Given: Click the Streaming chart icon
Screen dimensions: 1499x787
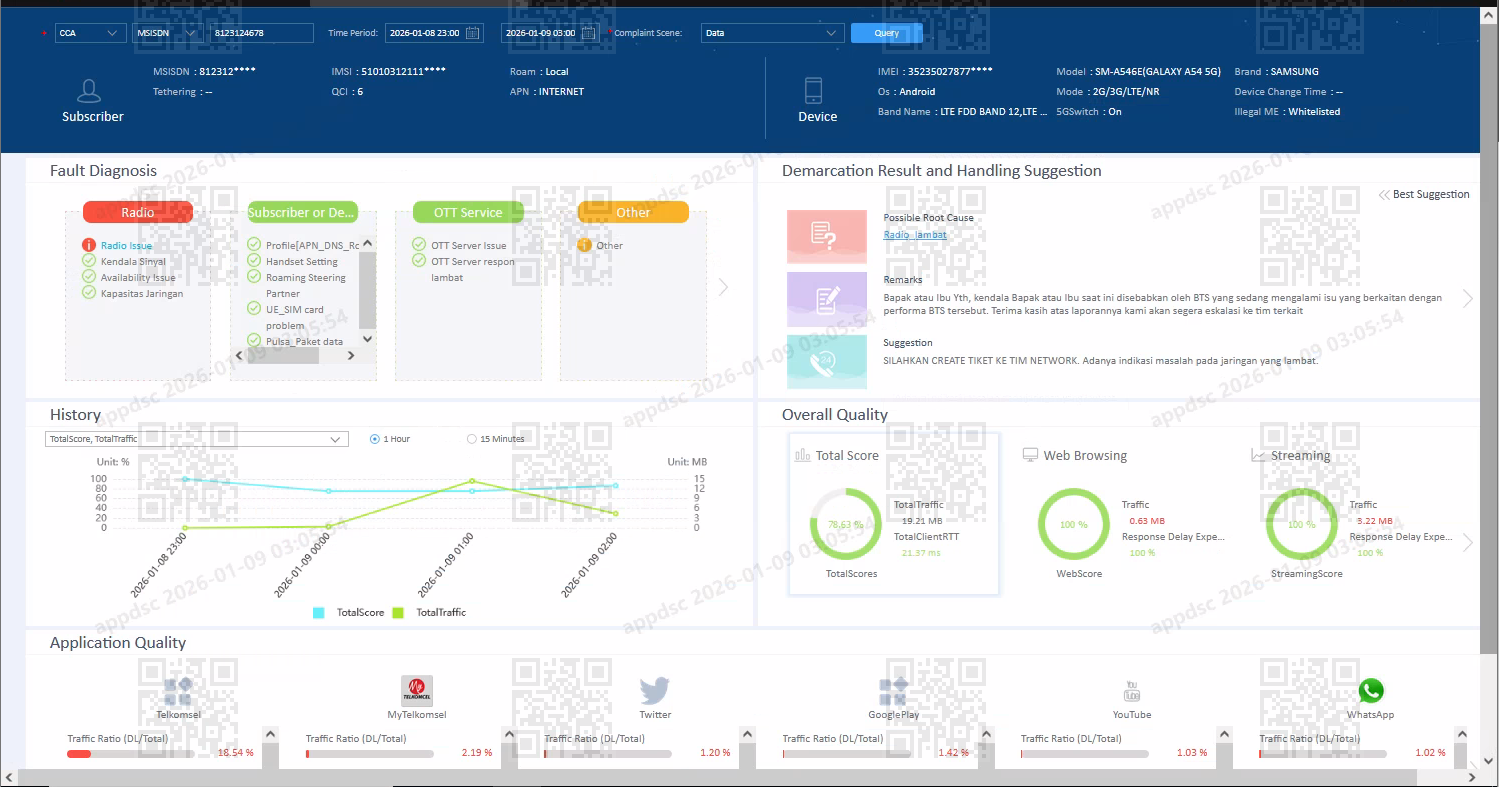Looking at the screenshot, I should pos(1258,455).
